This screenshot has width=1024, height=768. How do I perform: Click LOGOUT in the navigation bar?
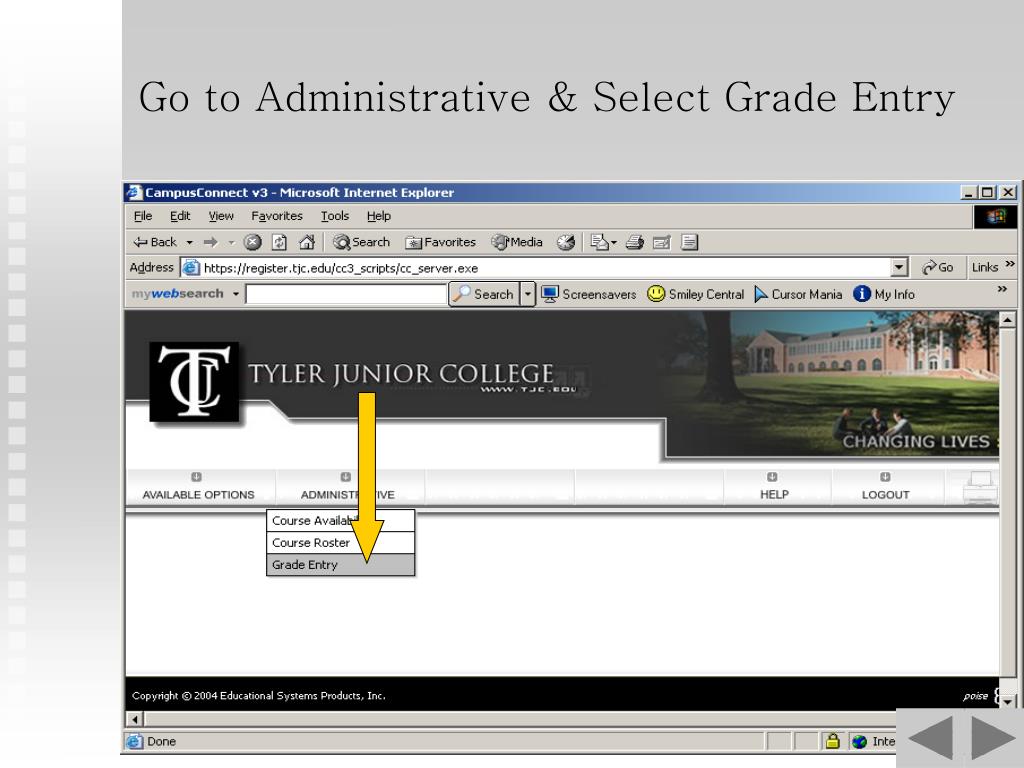(x=886, y=487)
